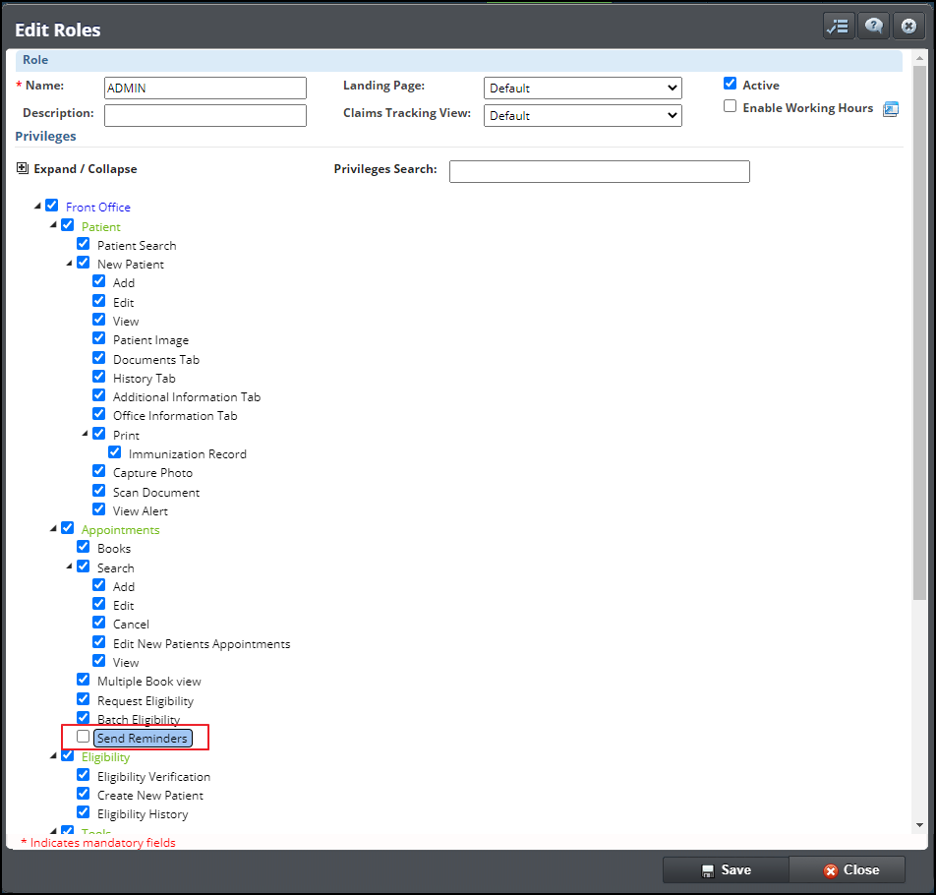Image resolution: width=936 pixels, height=896 pixels.
Task: Click the checklist icon in title bar
Action: point(838,27)
